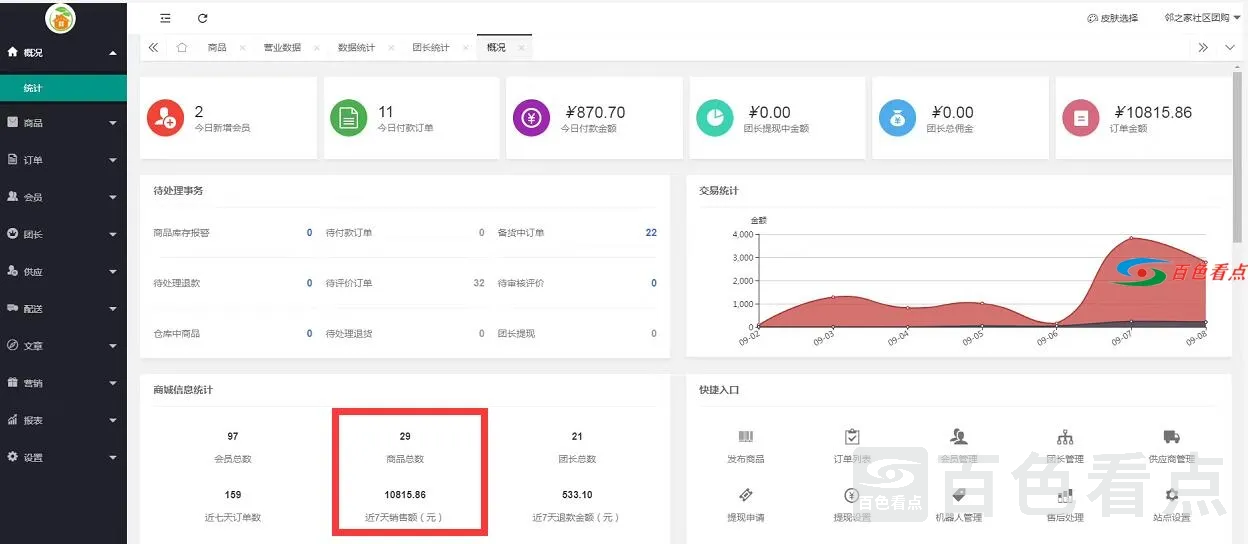The image size is (1248, 544).
Task: Switch to the 团长统计 tab
Action: (431, 47)
